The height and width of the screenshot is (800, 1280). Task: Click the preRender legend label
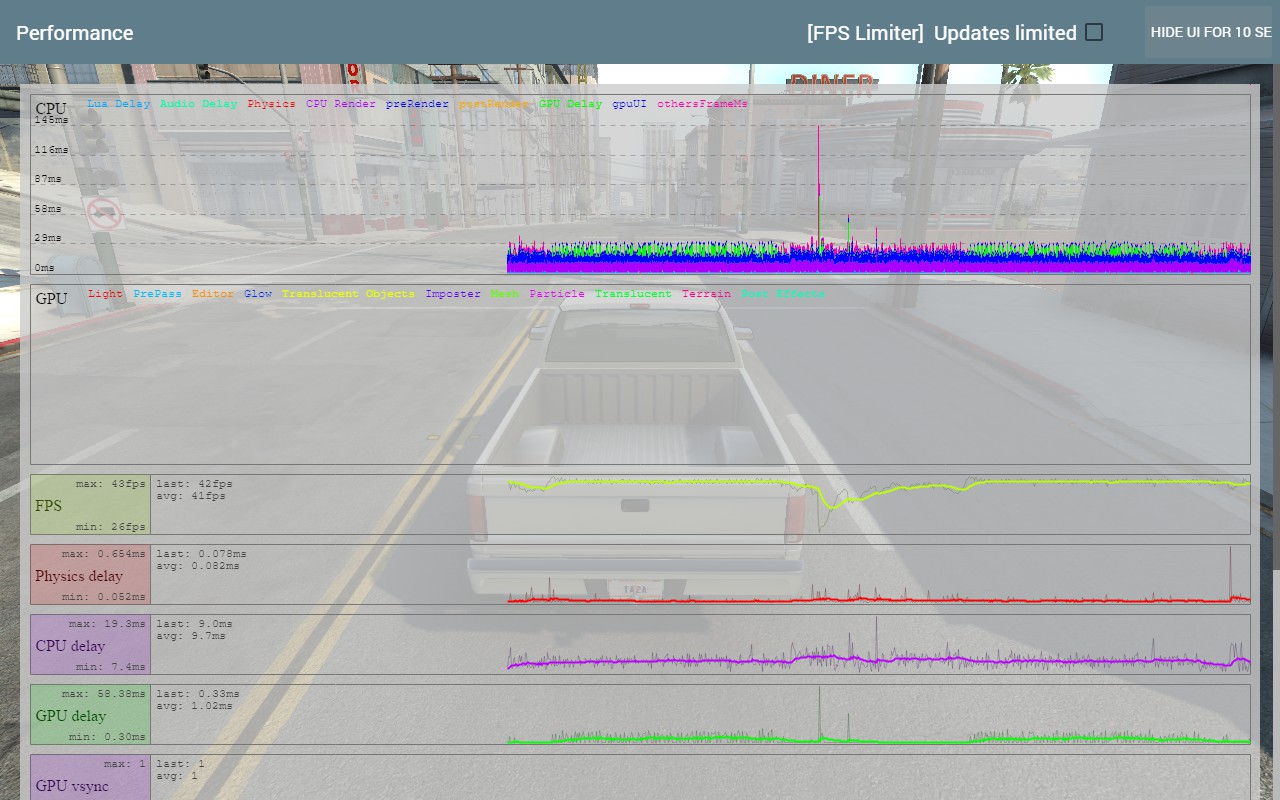click(417, 104)
